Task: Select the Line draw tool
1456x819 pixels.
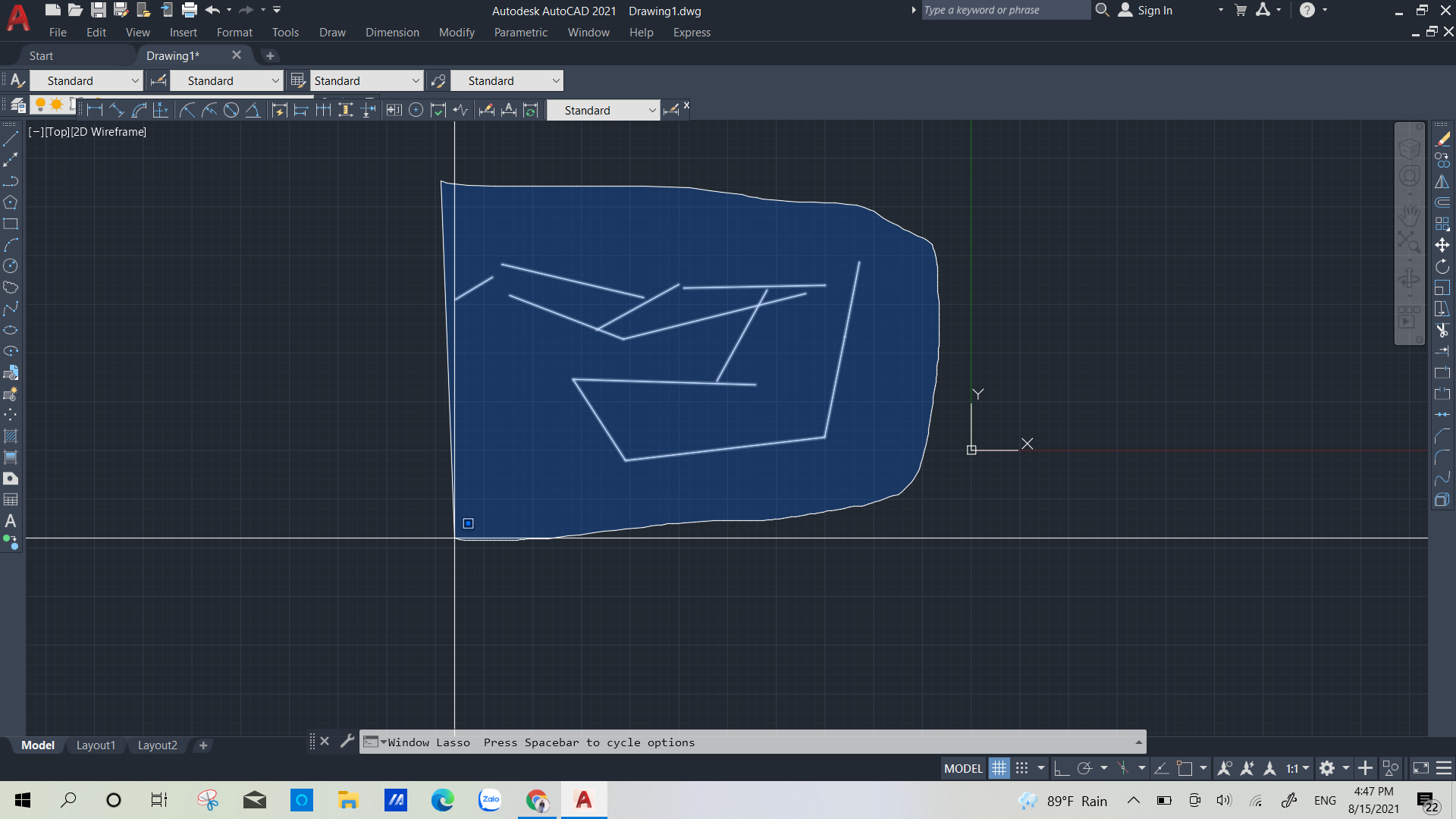Action: point(11,139)
